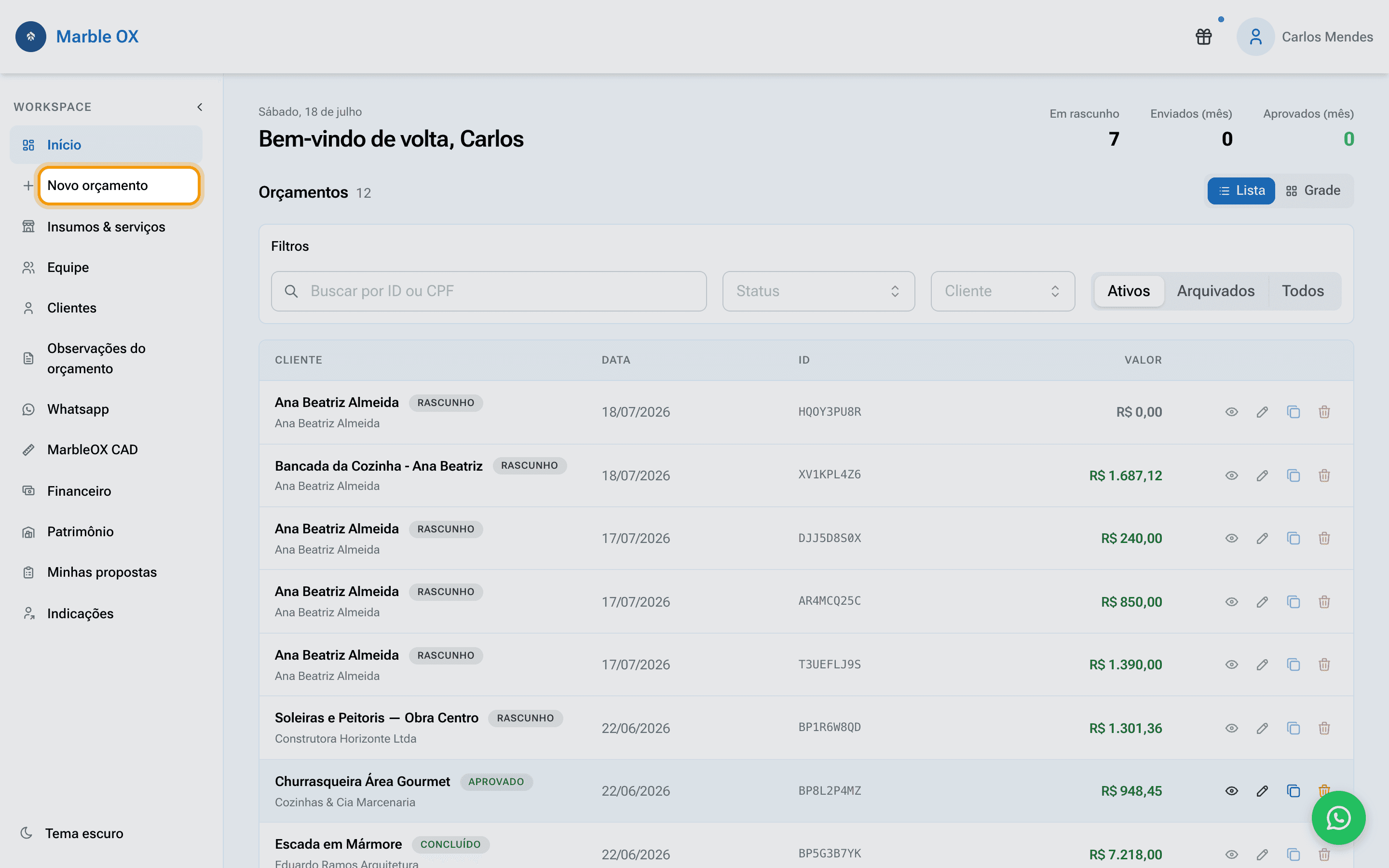Toggle Tema escuro dark theme

[72, 833]
